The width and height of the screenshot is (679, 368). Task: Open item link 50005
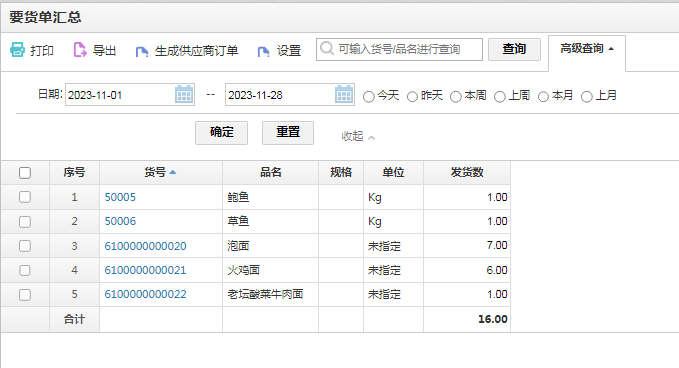click(120, 197)
